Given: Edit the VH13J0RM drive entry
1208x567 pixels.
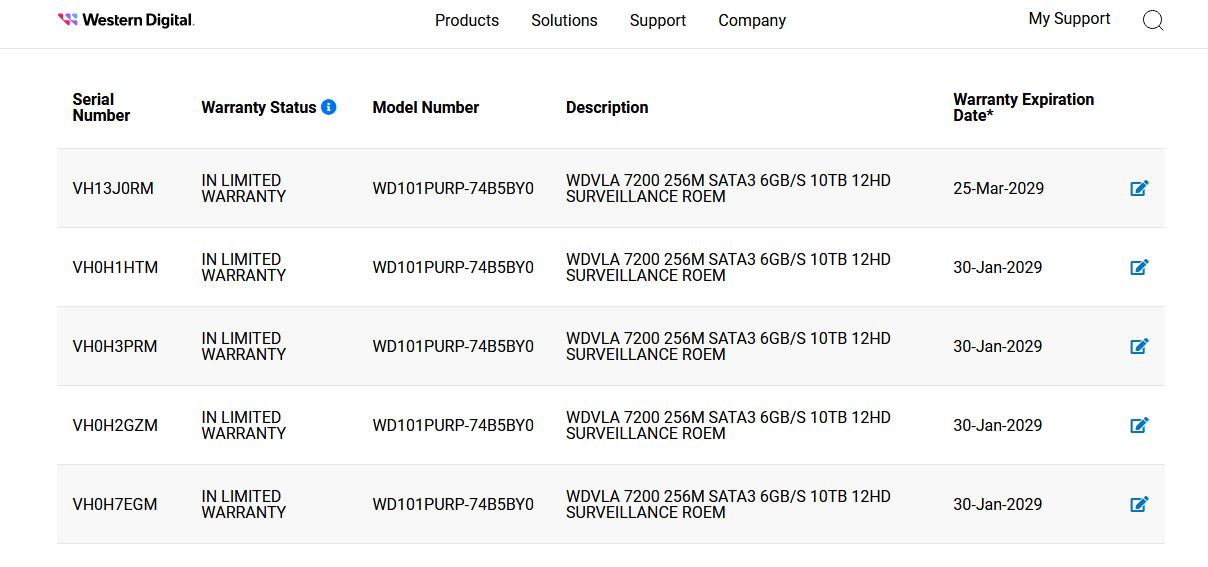Looking at the screenshot, I should coord(1139,188).
